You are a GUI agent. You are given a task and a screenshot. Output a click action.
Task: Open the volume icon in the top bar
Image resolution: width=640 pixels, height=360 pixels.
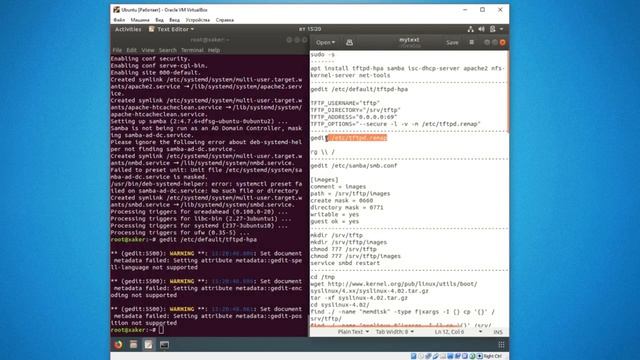(482, 29)
